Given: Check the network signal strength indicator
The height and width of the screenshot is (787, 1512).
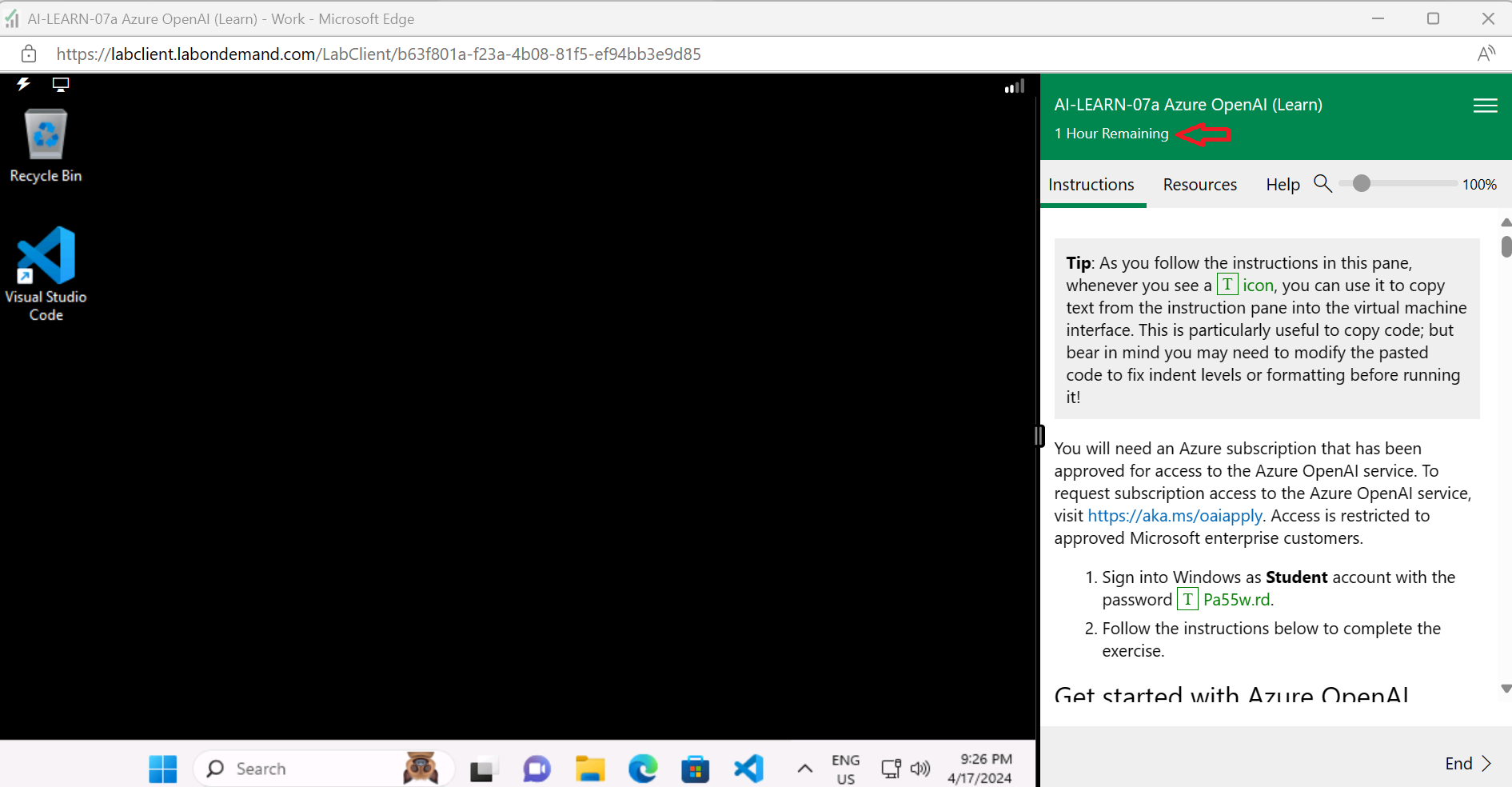Looking at the screenshot, I should click(1013, 86).
